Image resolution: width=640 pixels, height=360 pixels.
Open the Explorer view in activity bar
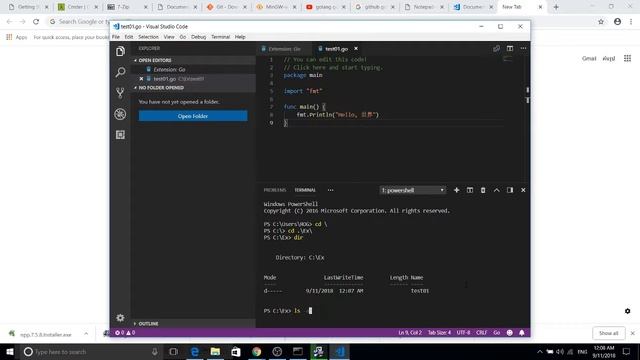[120, 51]
